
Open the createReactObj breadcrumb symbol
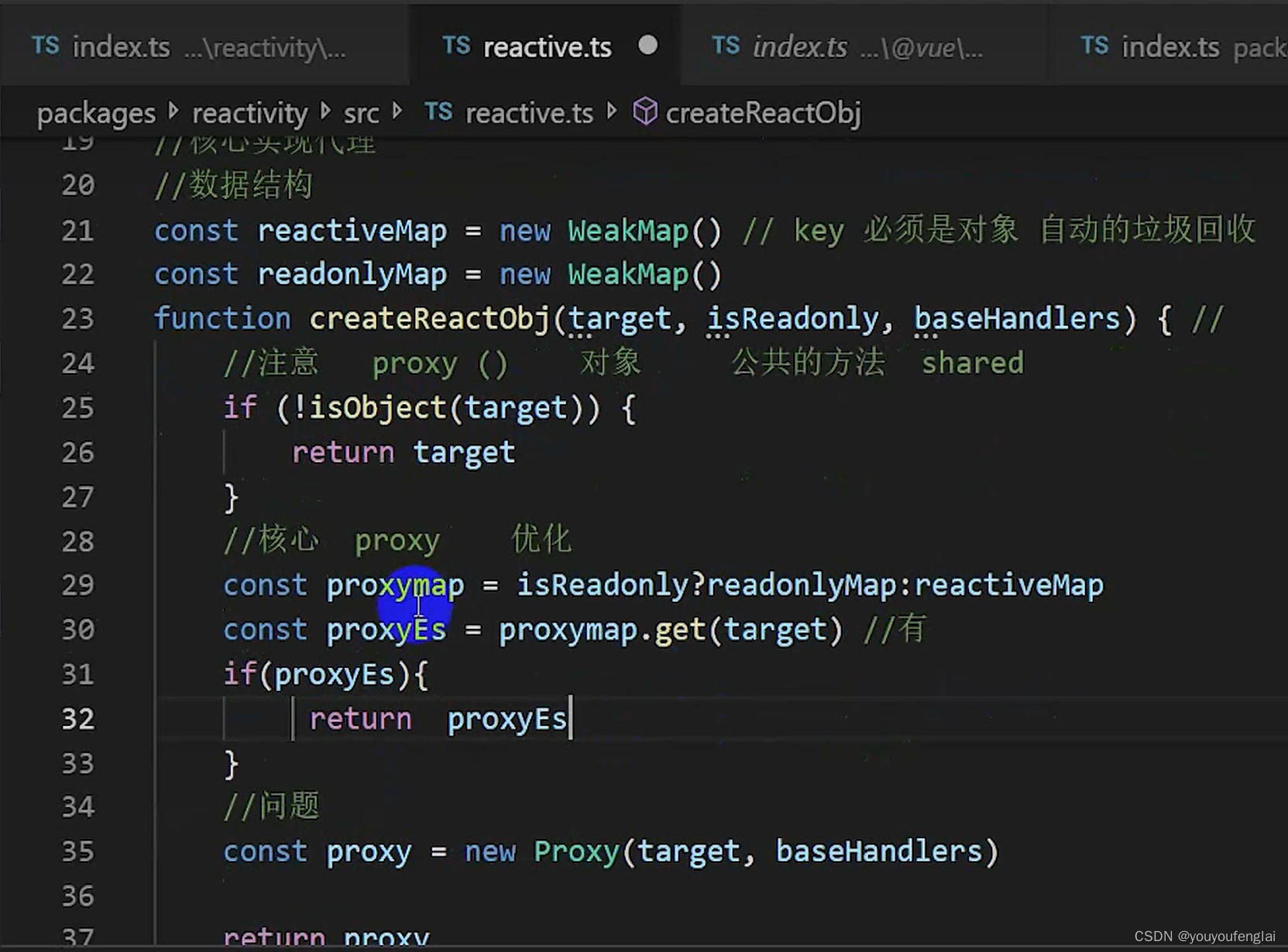coord(763,113)
